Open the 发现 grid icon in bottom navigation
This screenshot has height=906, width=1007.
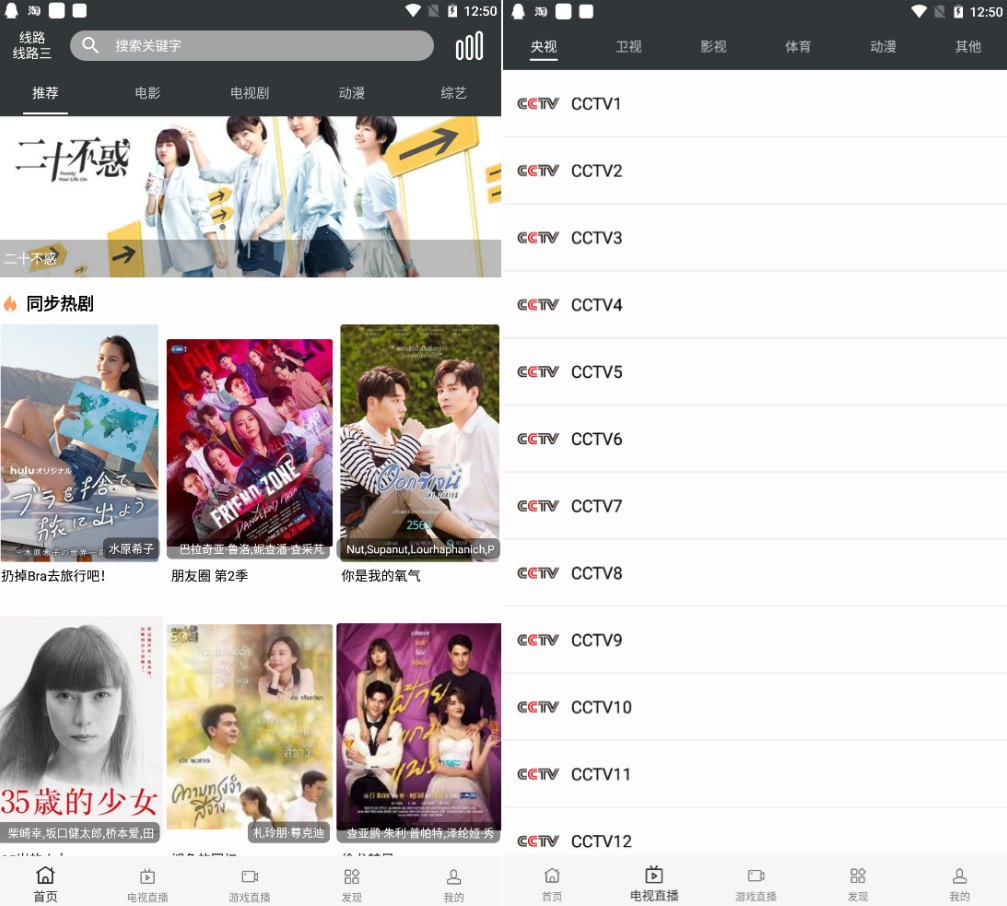coord(351,876)
